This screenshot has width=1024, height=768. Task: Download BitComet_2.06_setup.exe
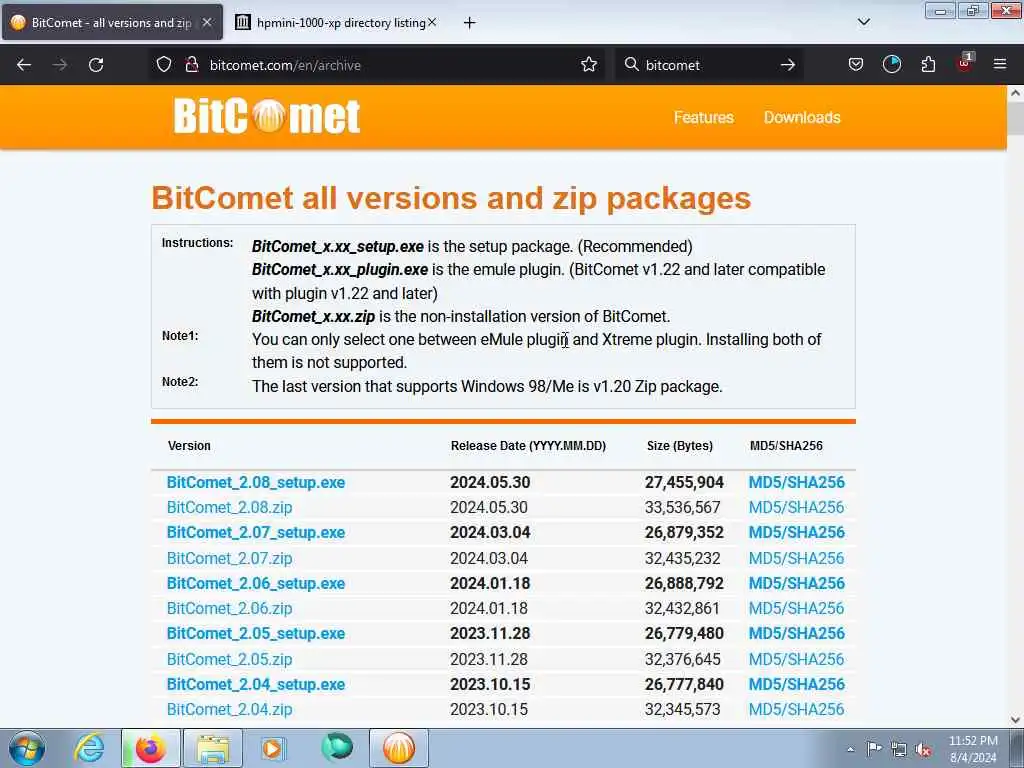pos(256,584)
